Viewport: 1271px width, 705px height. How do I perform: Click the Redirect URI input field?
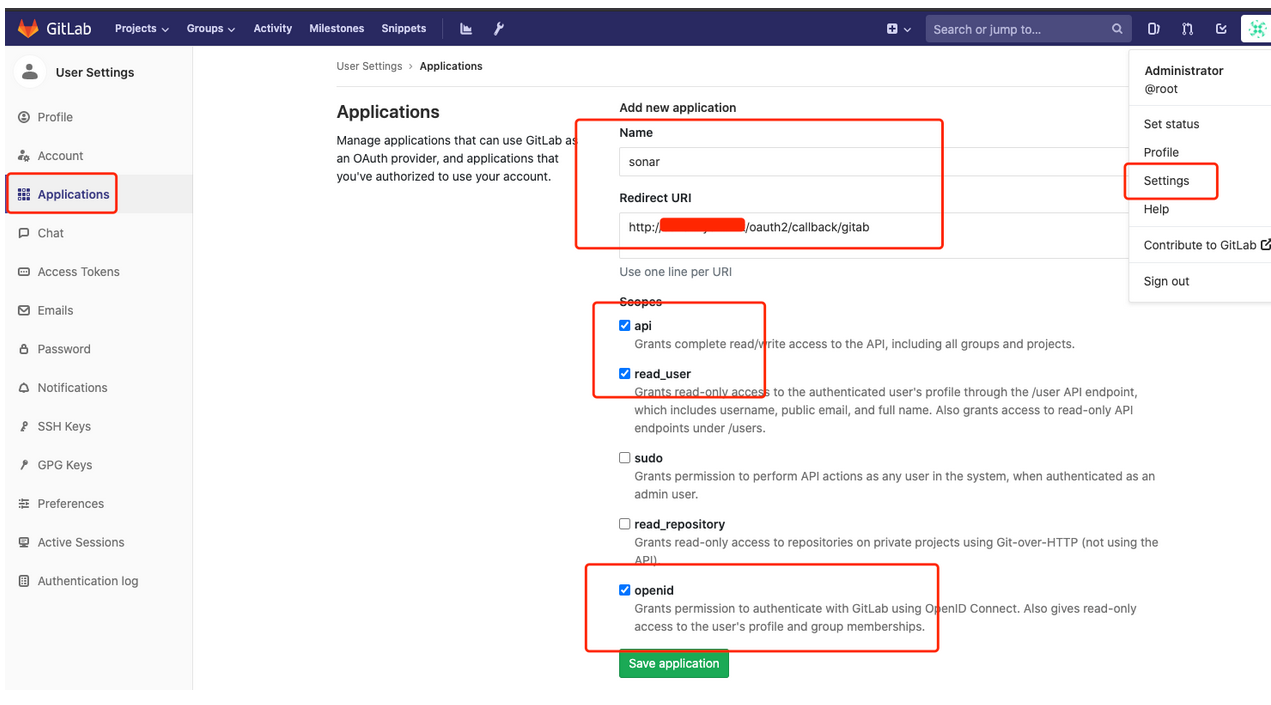780,235
